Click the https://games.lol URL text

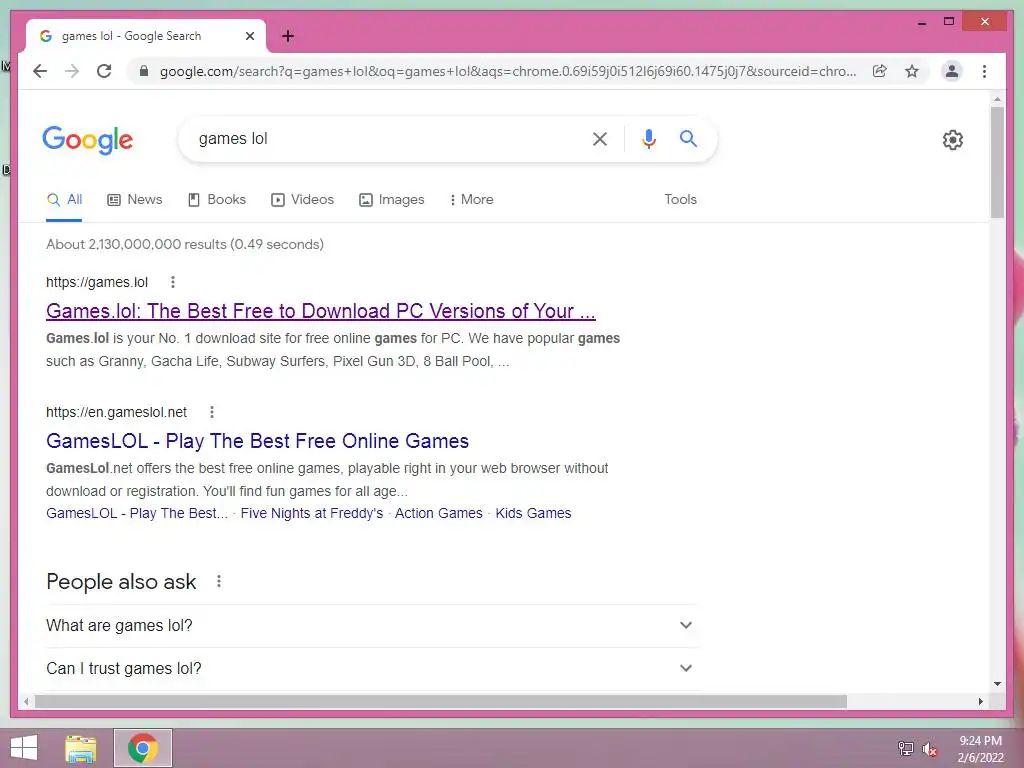[x=97, y=282]
